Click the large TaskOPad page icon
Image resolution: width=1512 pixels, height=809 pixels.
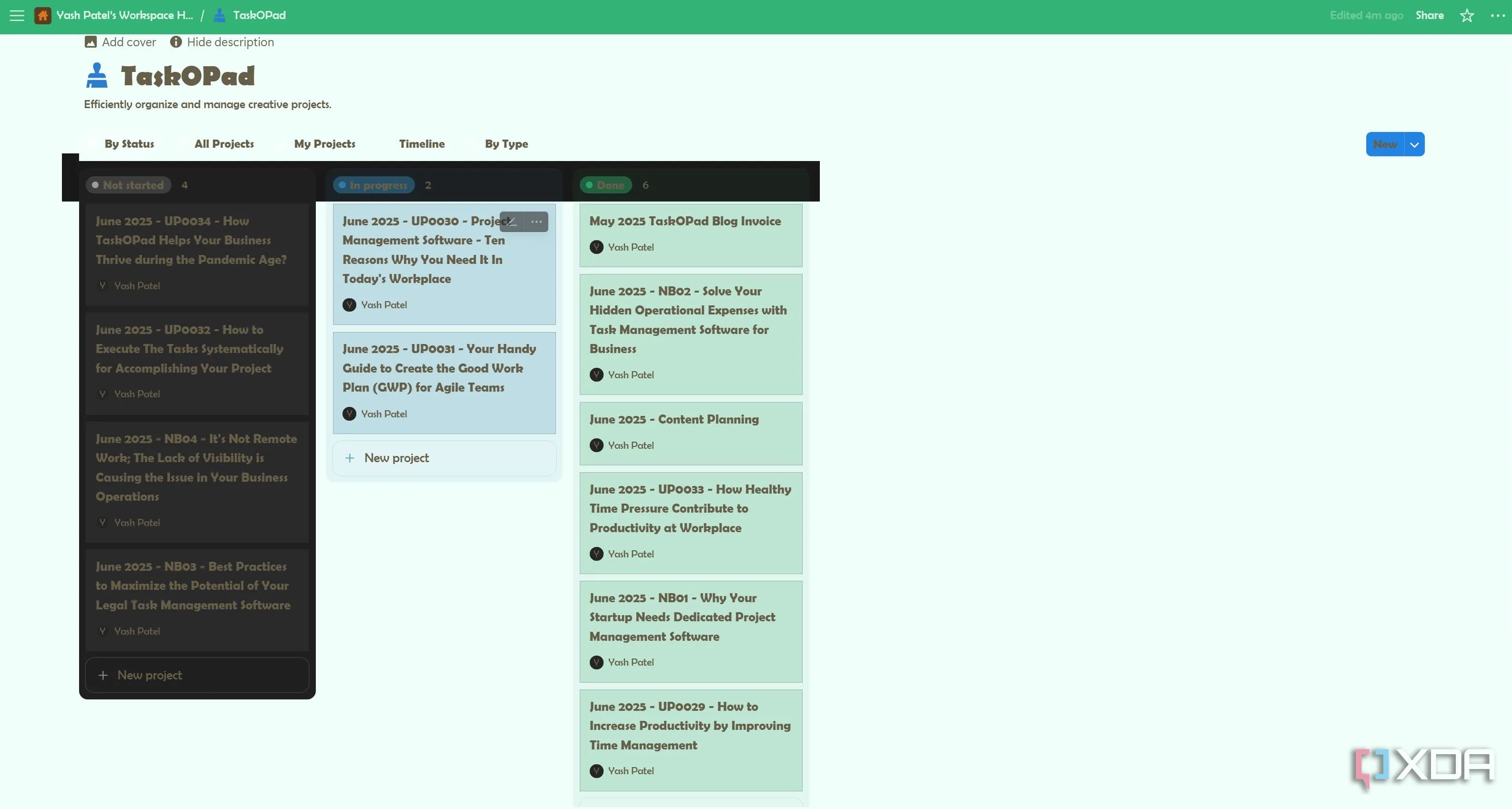tap(97, 76)
